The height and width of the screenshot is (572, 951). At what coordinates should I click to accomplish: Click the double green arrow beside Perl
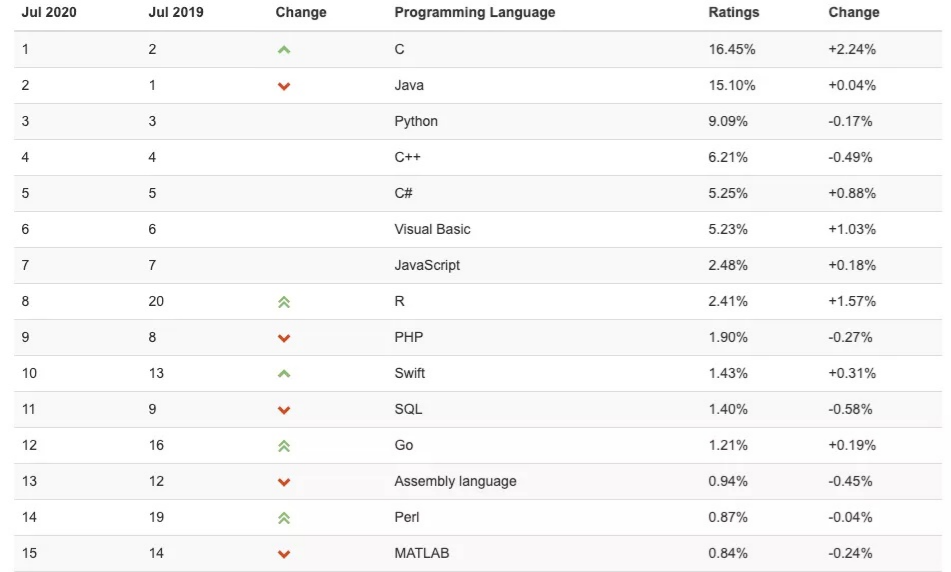[x=283, y=518]
